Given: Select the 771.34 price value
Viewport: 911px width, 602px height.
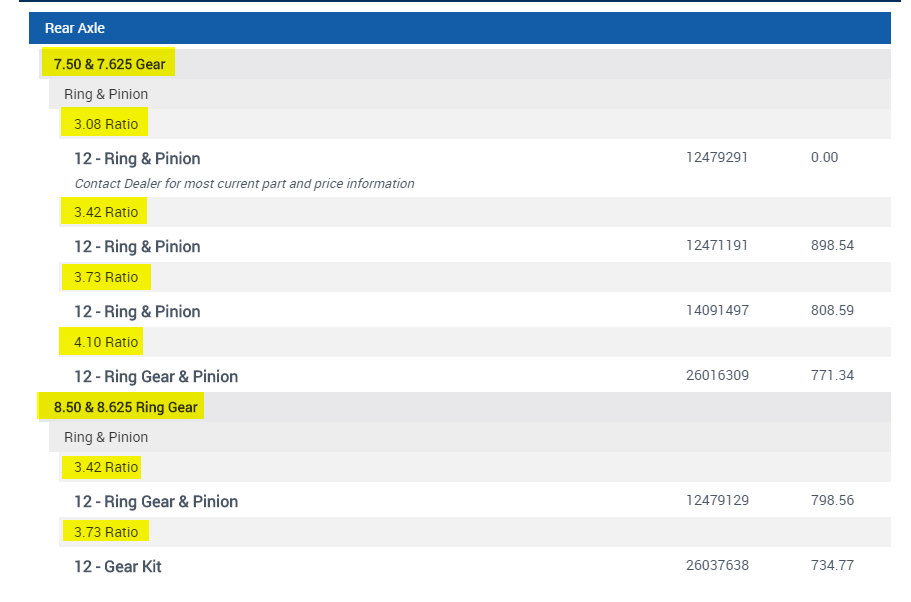Looking at the screenshot, I should [832, 375].
